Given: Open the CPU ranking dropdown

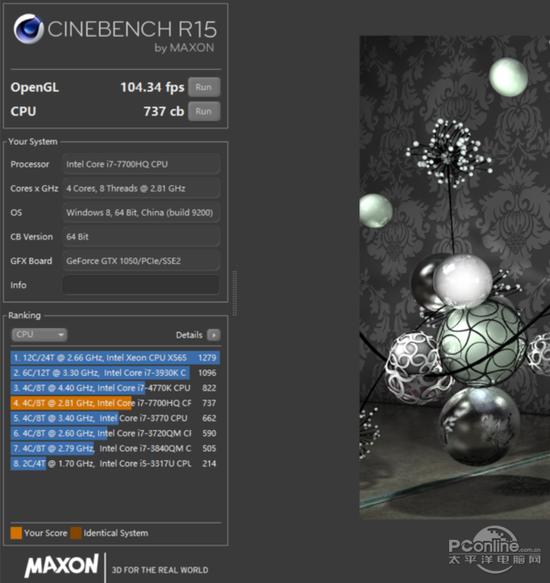Looking at the screenshot, I should pyautogui.click(x=39, y=335).
